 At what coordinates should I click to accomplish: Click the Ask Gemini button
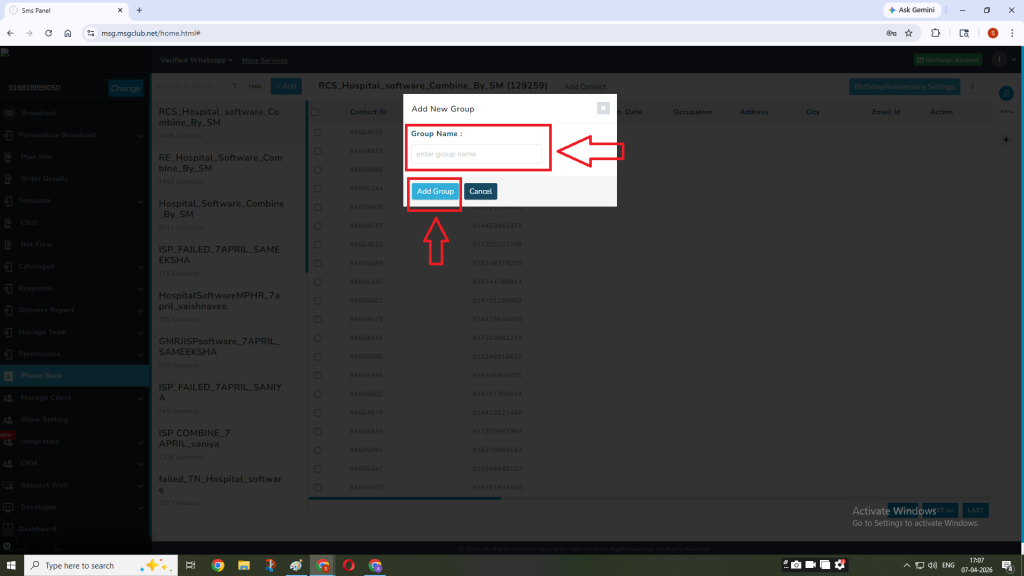pyautogui.click(x=911, y=10)
